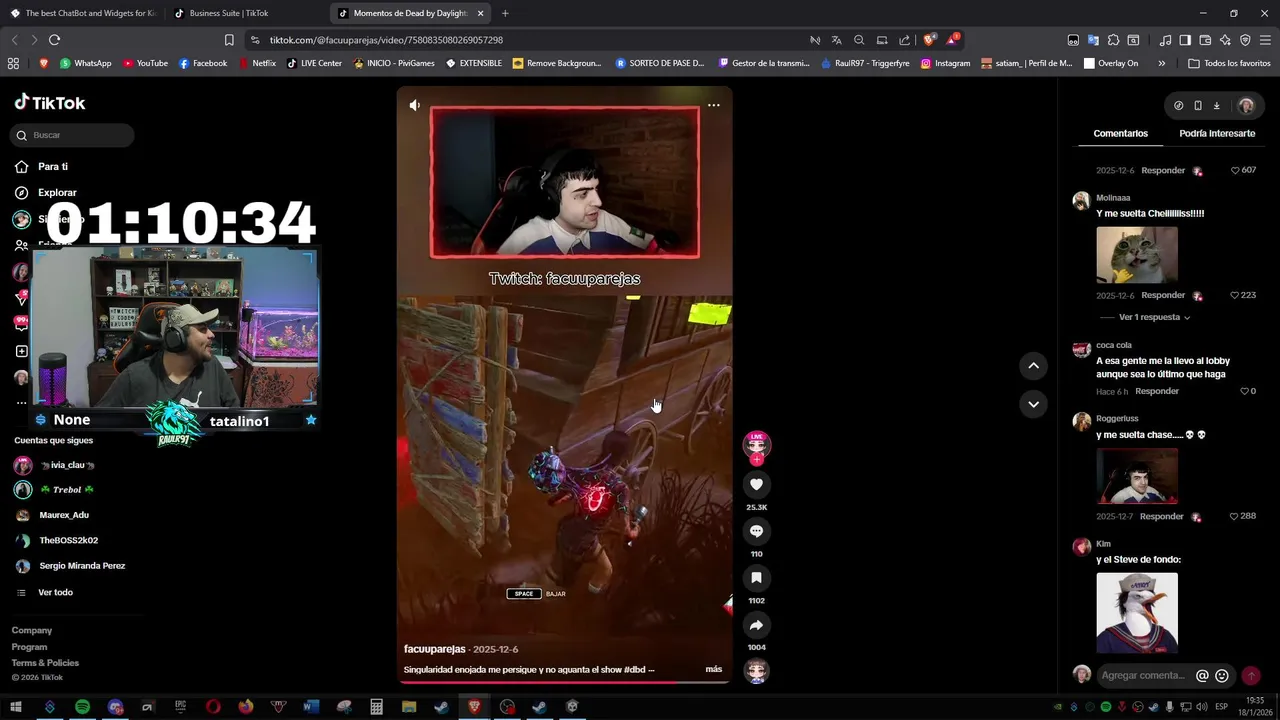The height and width of the screenshot is (720, 1280).
Task: Like the comment with 607 likes
Action: click(1243, 170)
